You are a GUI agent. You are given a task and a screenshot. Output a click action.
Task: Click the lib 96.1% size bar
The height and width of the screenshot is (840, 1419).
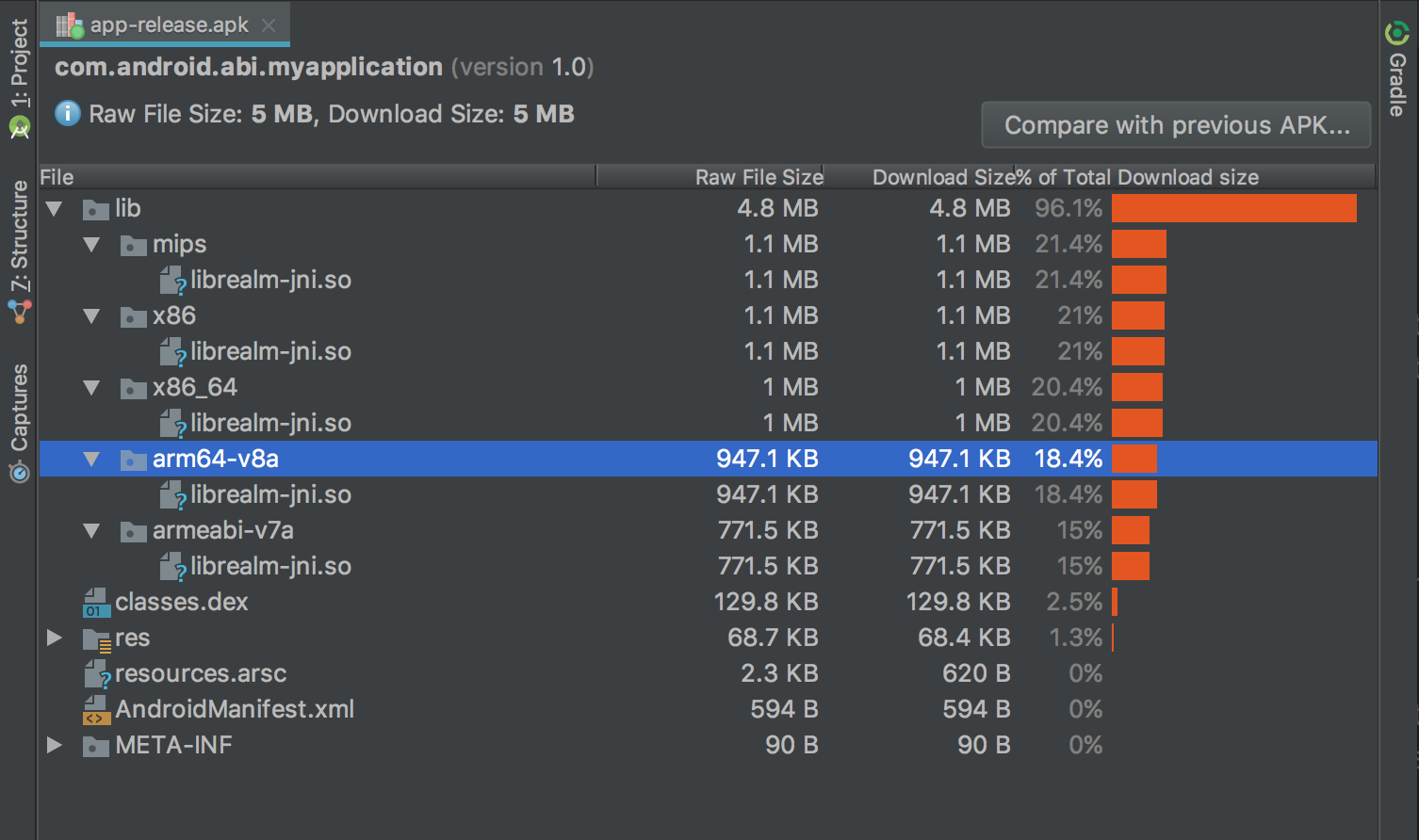click(x=1234, y=209)
